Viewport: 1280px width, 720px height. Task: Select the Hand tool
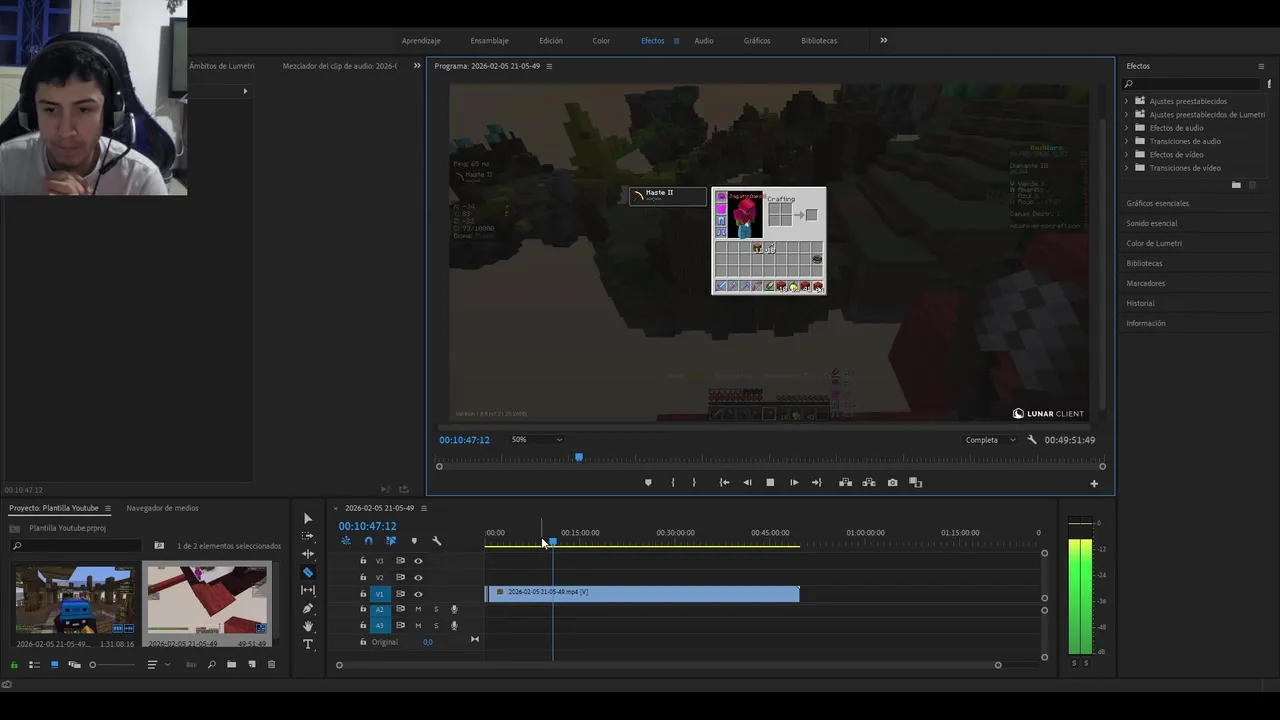point(308,626)
